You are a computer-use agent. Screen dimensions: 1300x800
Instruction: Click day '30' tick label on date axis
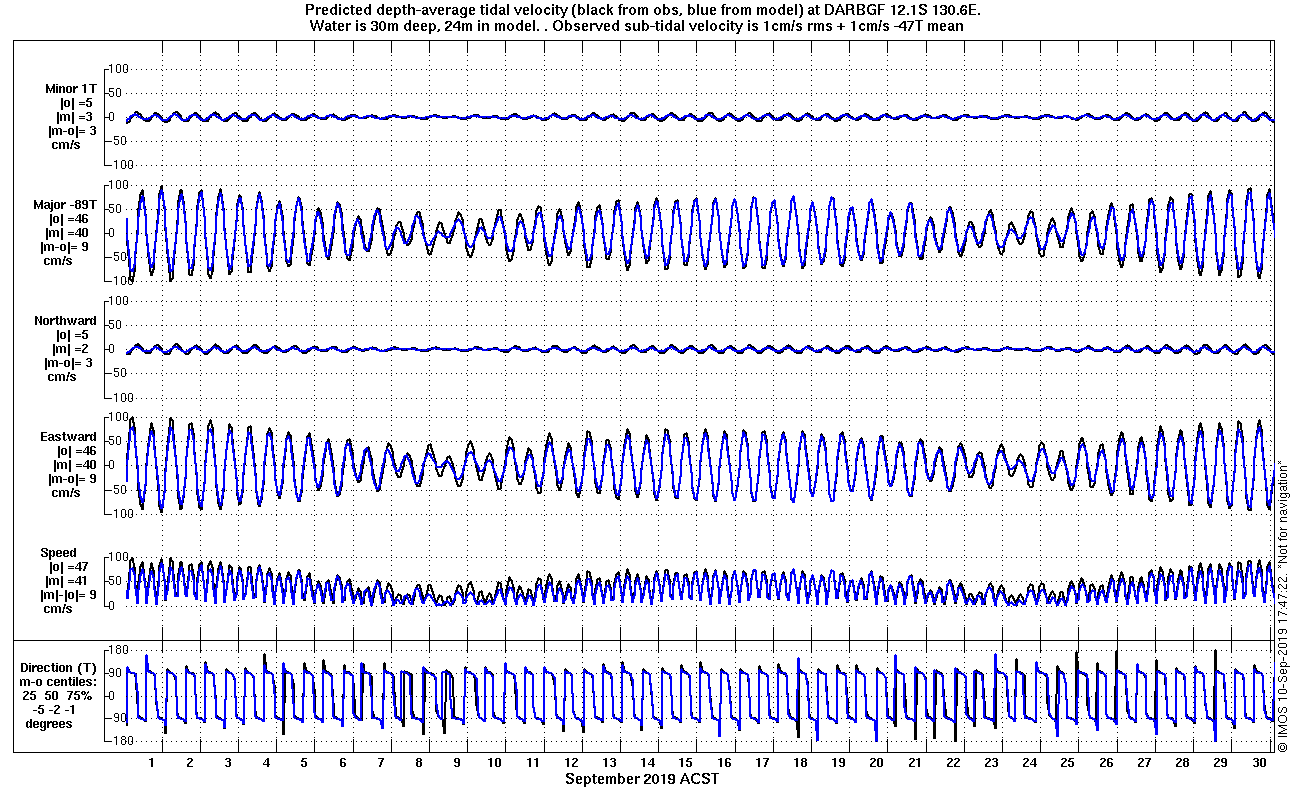pos(1258,763)
